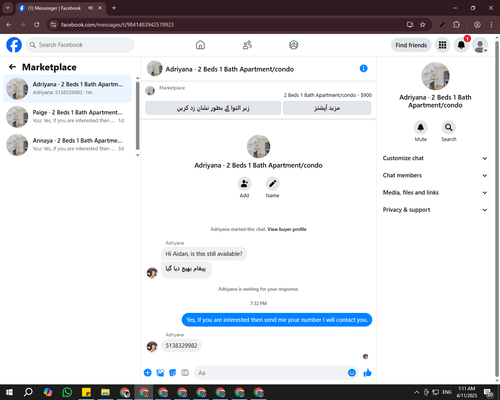
Task: Open a new browser tab
Action: 114,8
